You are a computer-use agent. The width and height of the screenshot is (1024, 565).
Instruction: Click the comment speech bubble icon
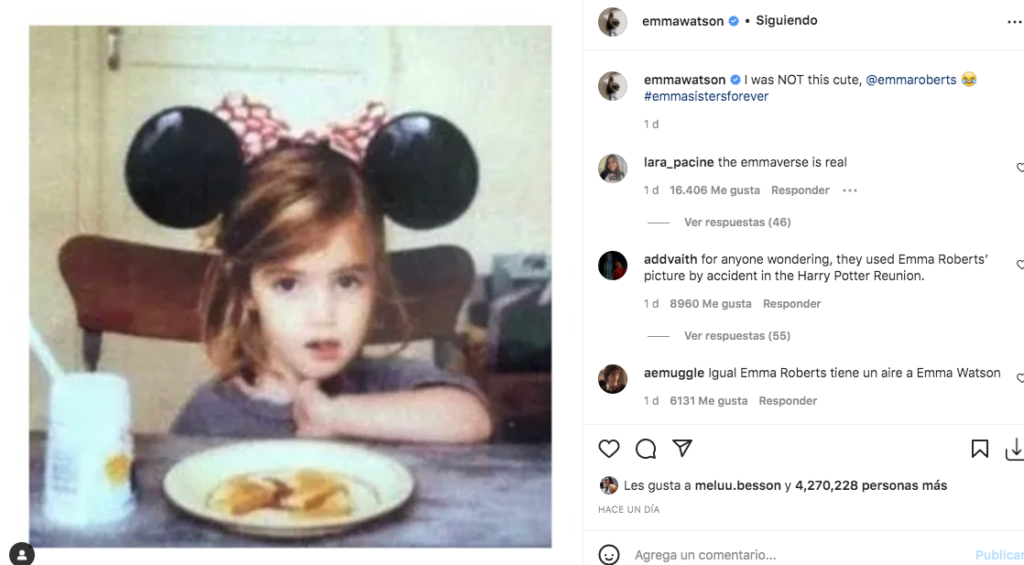(x=646, y=449)
